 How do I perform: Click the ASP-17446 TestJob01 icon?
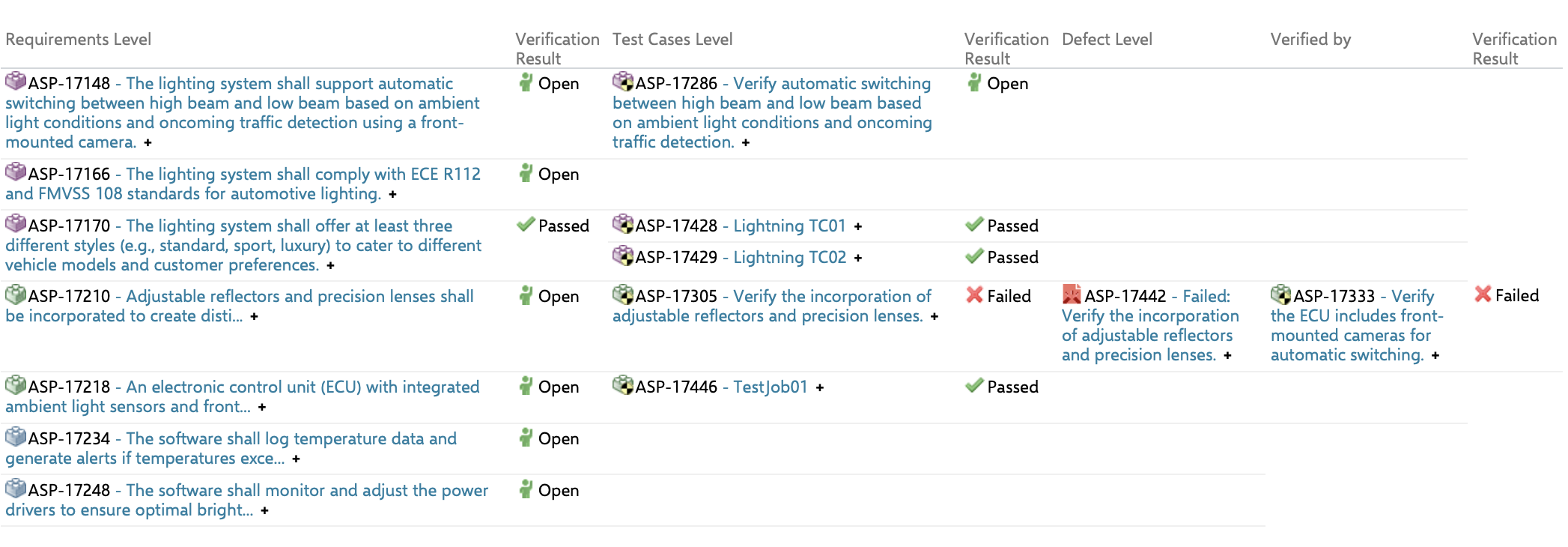click(x=623, y=385)
